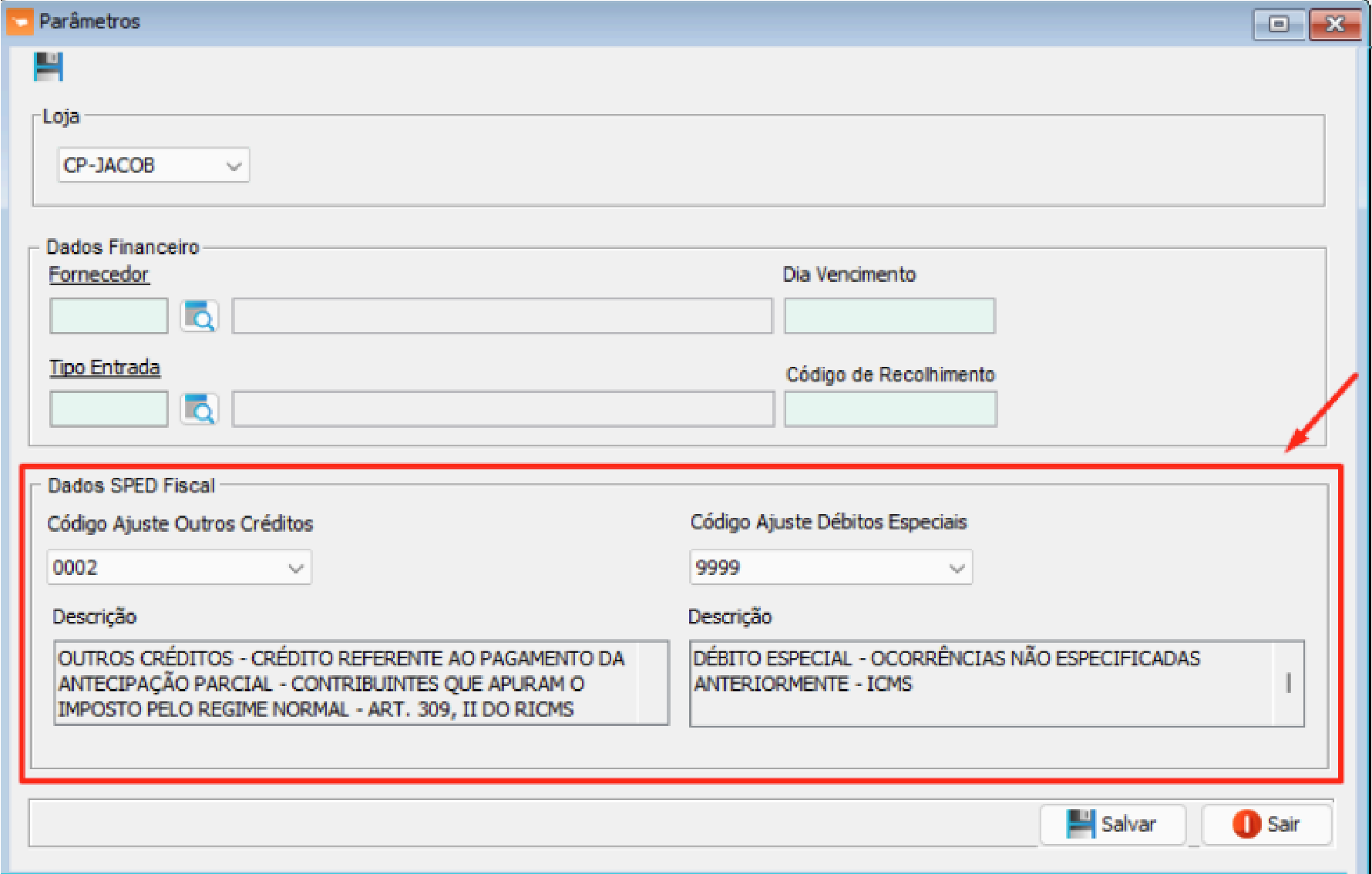Click the Outros Créditos description text box
This screenshot has height=874, width=1372.
pyautogui.click(x=361, y=683)
